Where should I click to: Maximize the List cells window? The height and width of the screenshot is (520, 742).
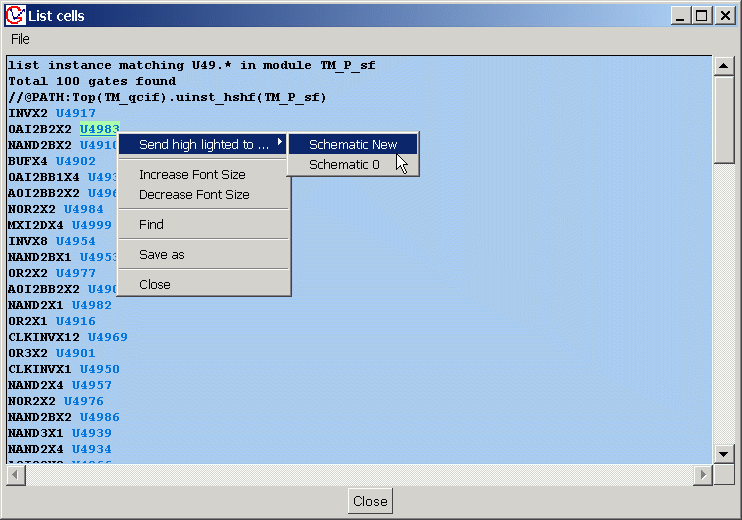(702, 15)
